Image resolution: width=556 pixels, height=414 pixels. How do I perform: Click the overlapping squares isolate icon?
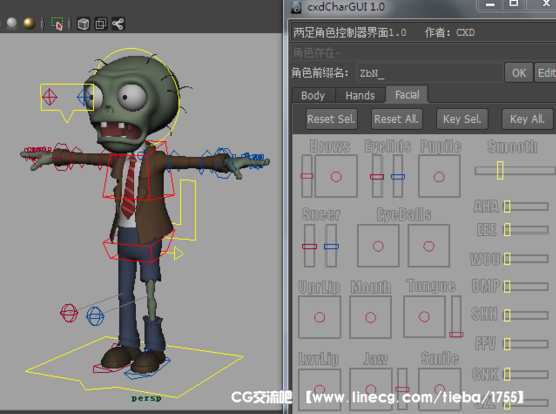click(101, 24)
